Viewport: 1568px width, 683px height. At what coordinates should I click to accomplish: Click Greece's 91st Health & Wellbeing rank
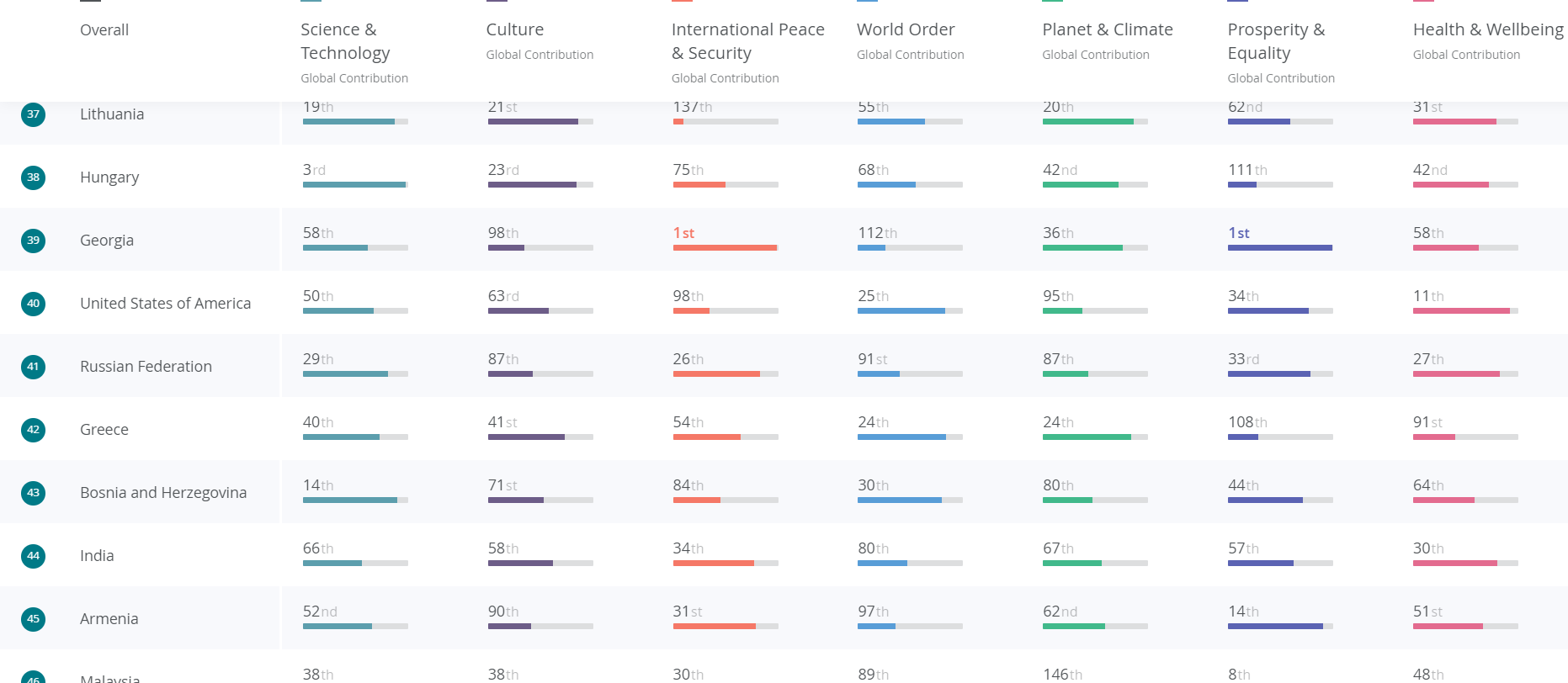[1427, 422]
